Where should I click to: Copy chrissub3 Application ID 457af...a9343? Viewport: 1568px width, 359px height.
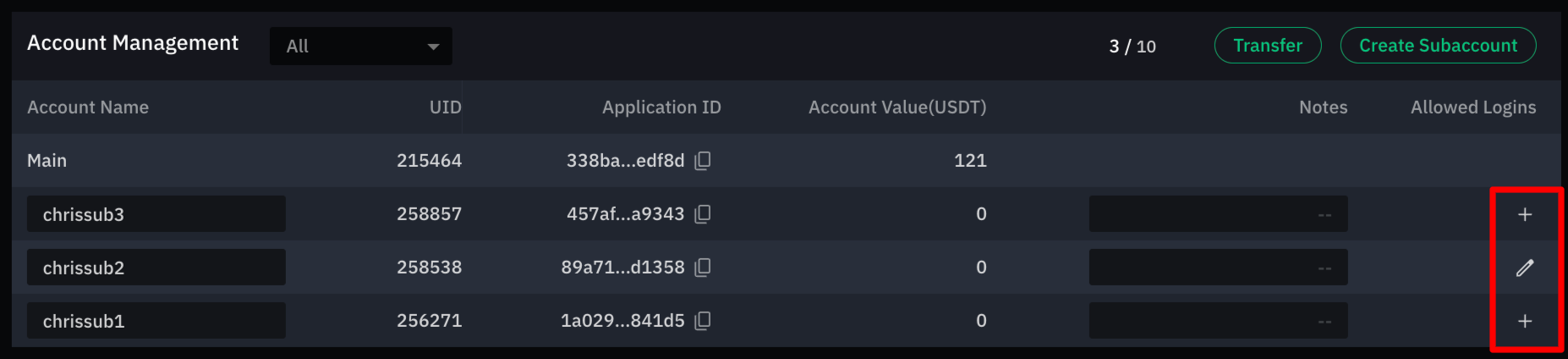pyautogui.click(x=702, y=214)
